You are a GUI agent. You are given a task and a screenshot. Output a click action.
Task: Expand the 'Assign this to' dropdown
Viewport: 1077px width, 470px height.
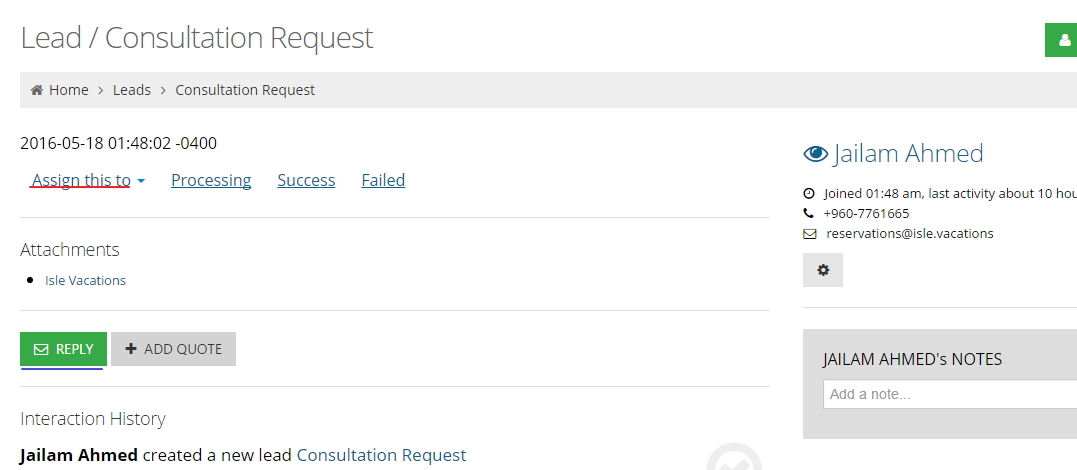[x=88, y=181]
